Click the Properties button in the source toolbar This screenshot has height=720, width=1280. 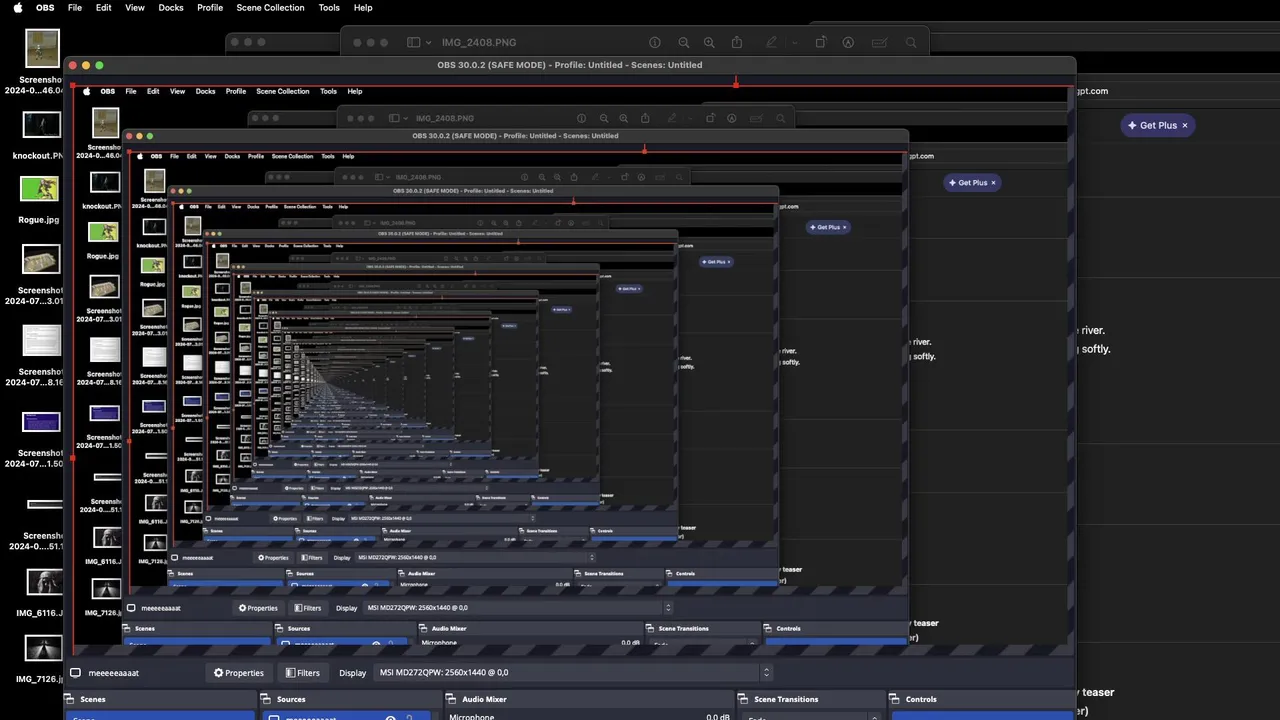click(x=239, y=673)
